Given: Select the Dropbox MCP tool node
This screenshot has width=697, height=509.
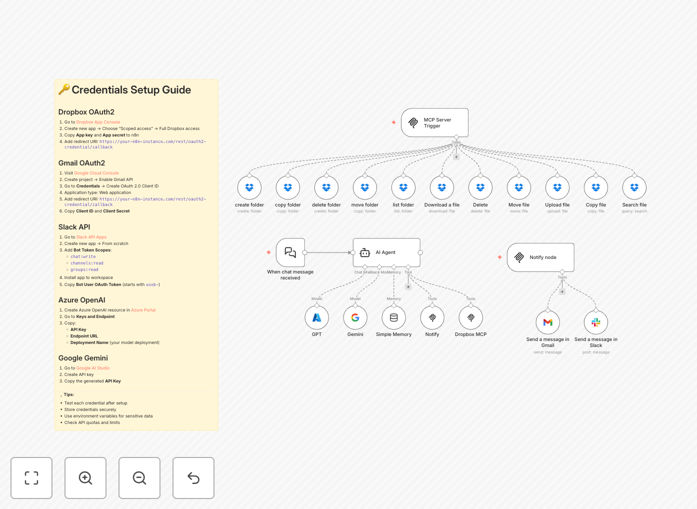Looking at the screenshot, I should pyautogui.click(x=471, y=318).
